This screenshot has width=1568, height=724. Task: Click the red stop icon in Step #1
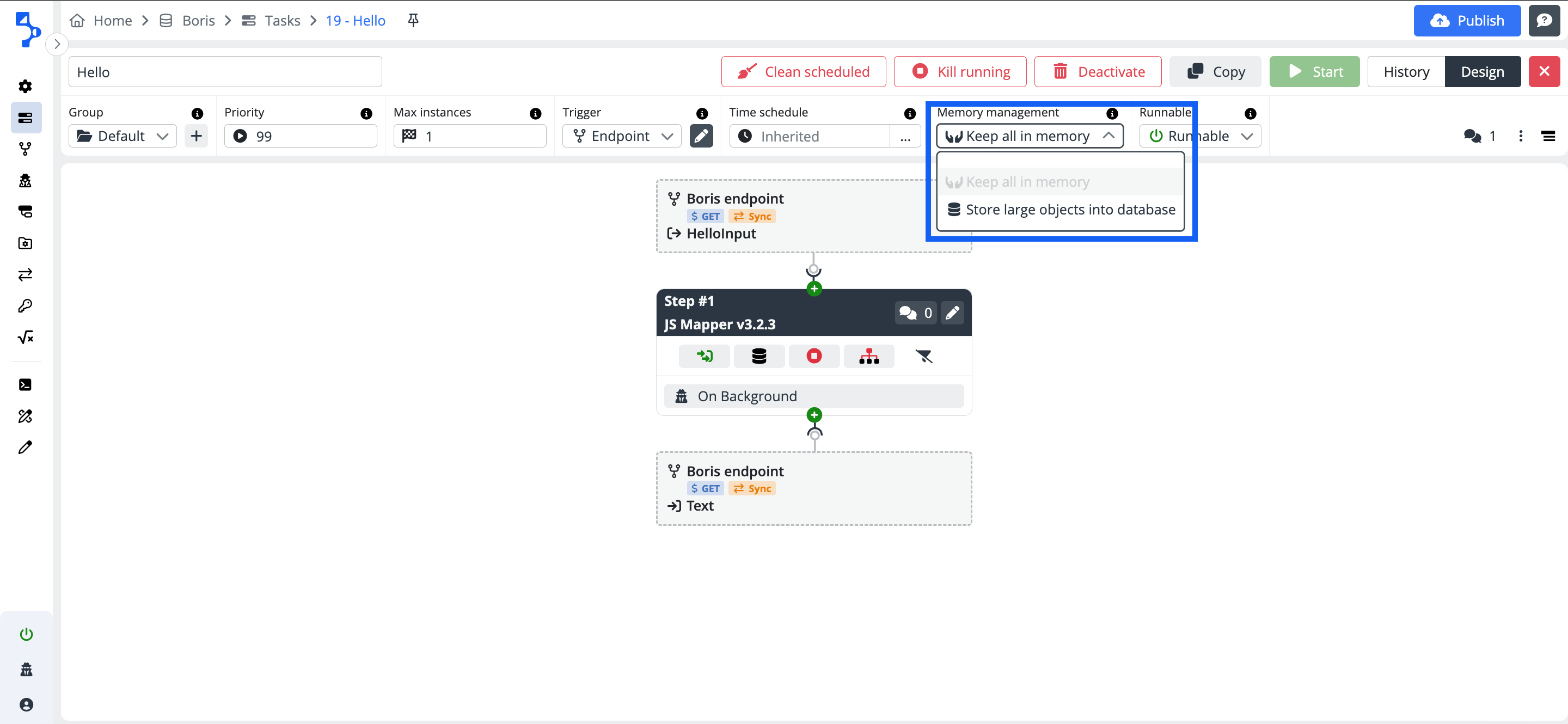tap(813, 356)
